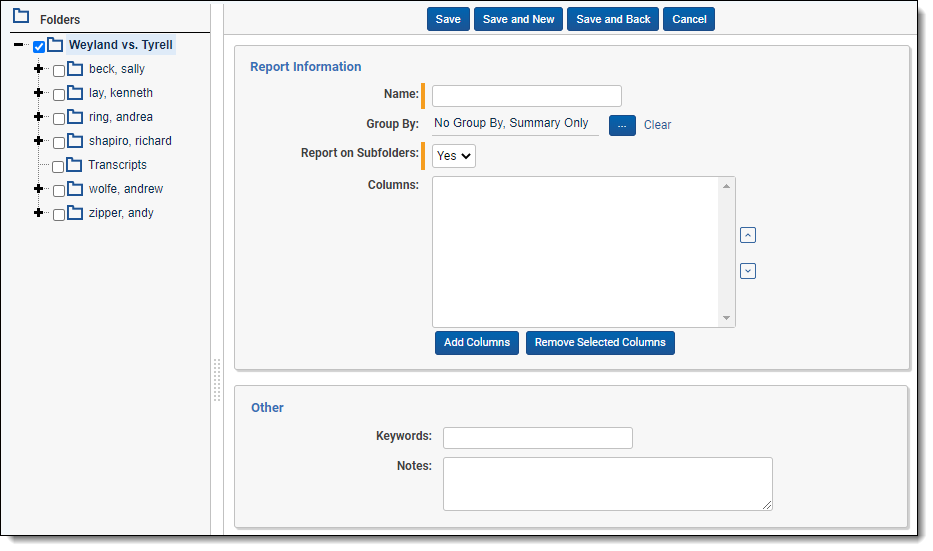Uncheck the Weyland vs. Tyrell checkbox
The height and width of the screenshot is (551, 933).
point(39,46)
